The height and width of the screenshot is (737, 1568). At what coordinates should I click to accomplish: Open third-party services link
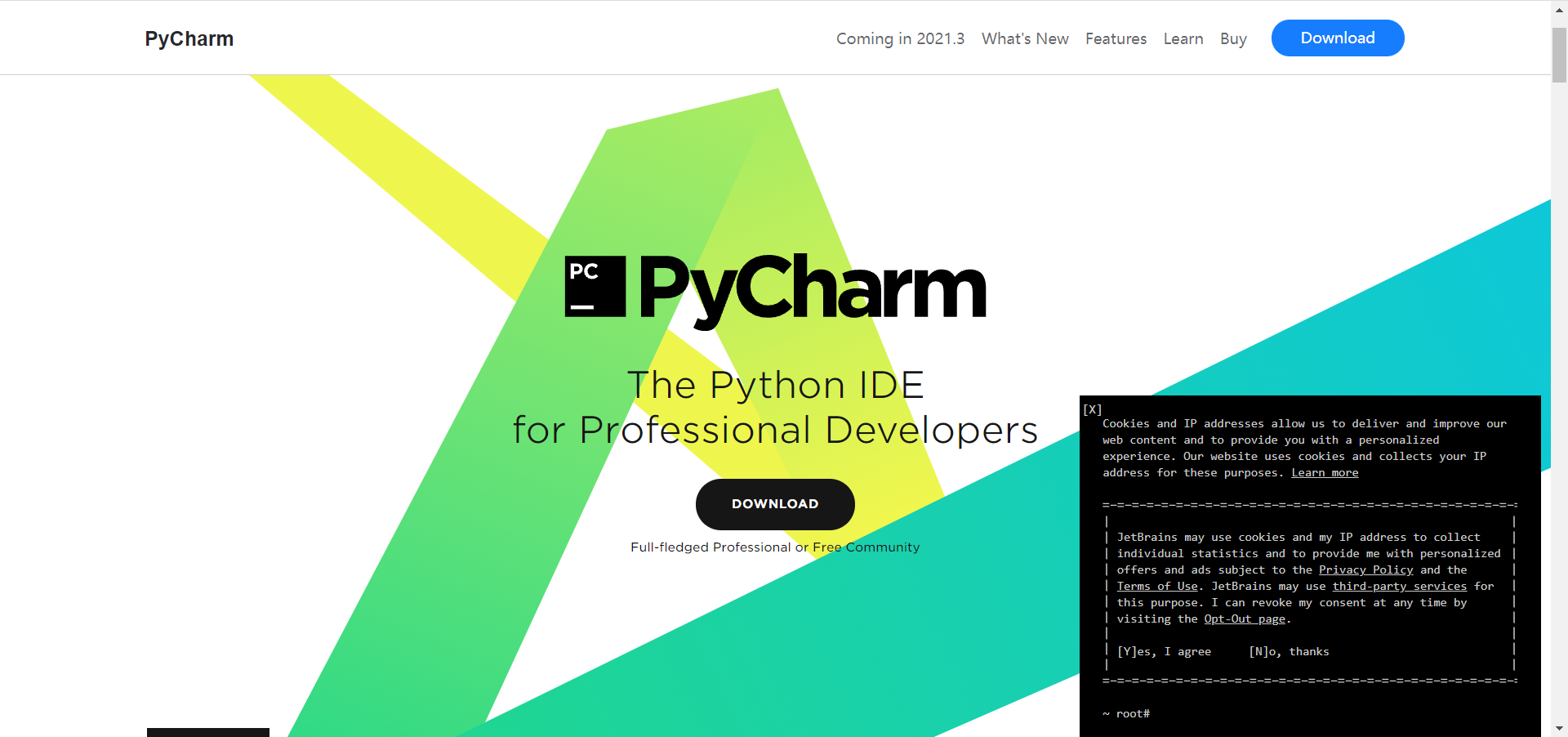1400,587
